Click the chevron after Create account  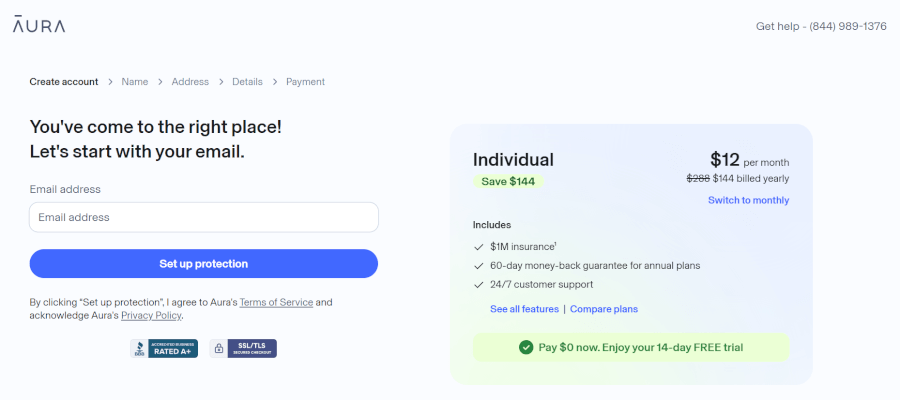click(110, 82)
